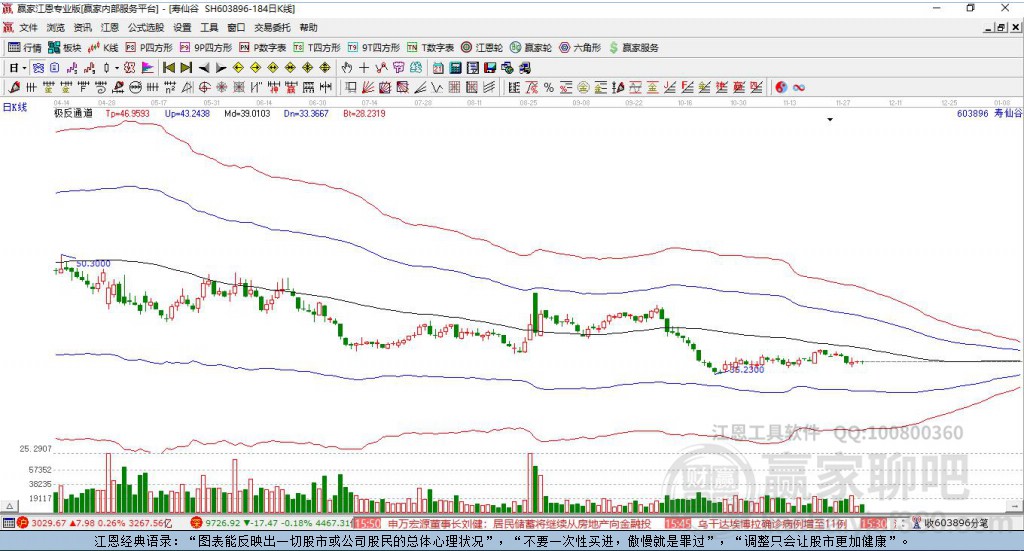The width and height of the screenshot is (1024, 551).
Task: Select the crosshair plus tool
Action: 364,68
